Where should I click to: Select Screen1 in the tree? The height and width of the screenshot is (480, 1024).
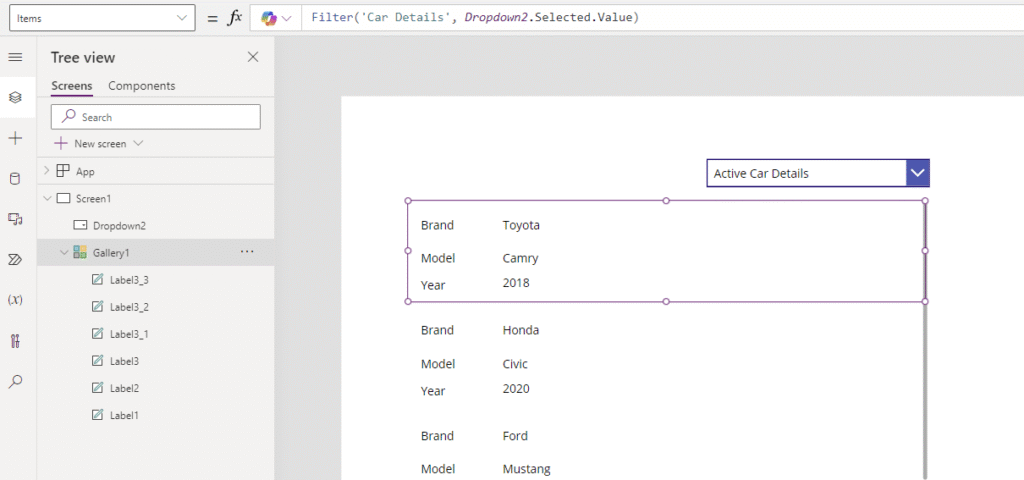(x=93, y=199)
